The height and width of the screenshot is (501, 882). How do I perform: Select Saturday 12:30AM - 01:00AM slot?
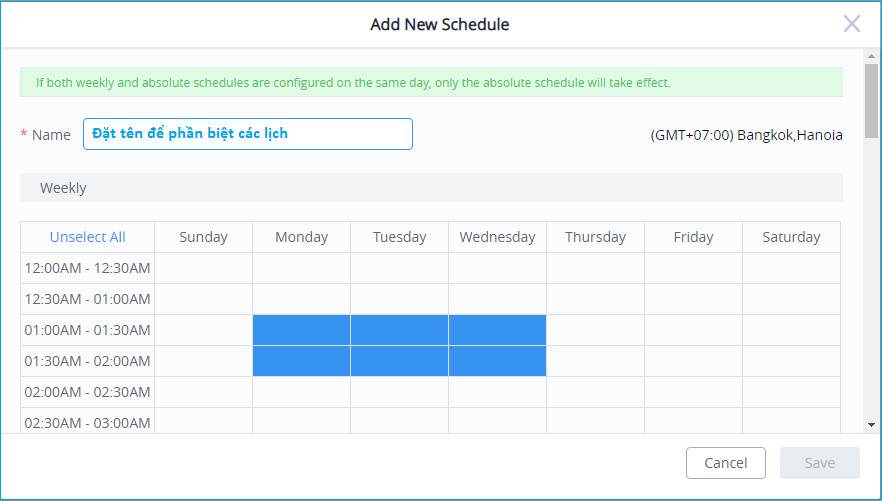[x=791, y=299]
